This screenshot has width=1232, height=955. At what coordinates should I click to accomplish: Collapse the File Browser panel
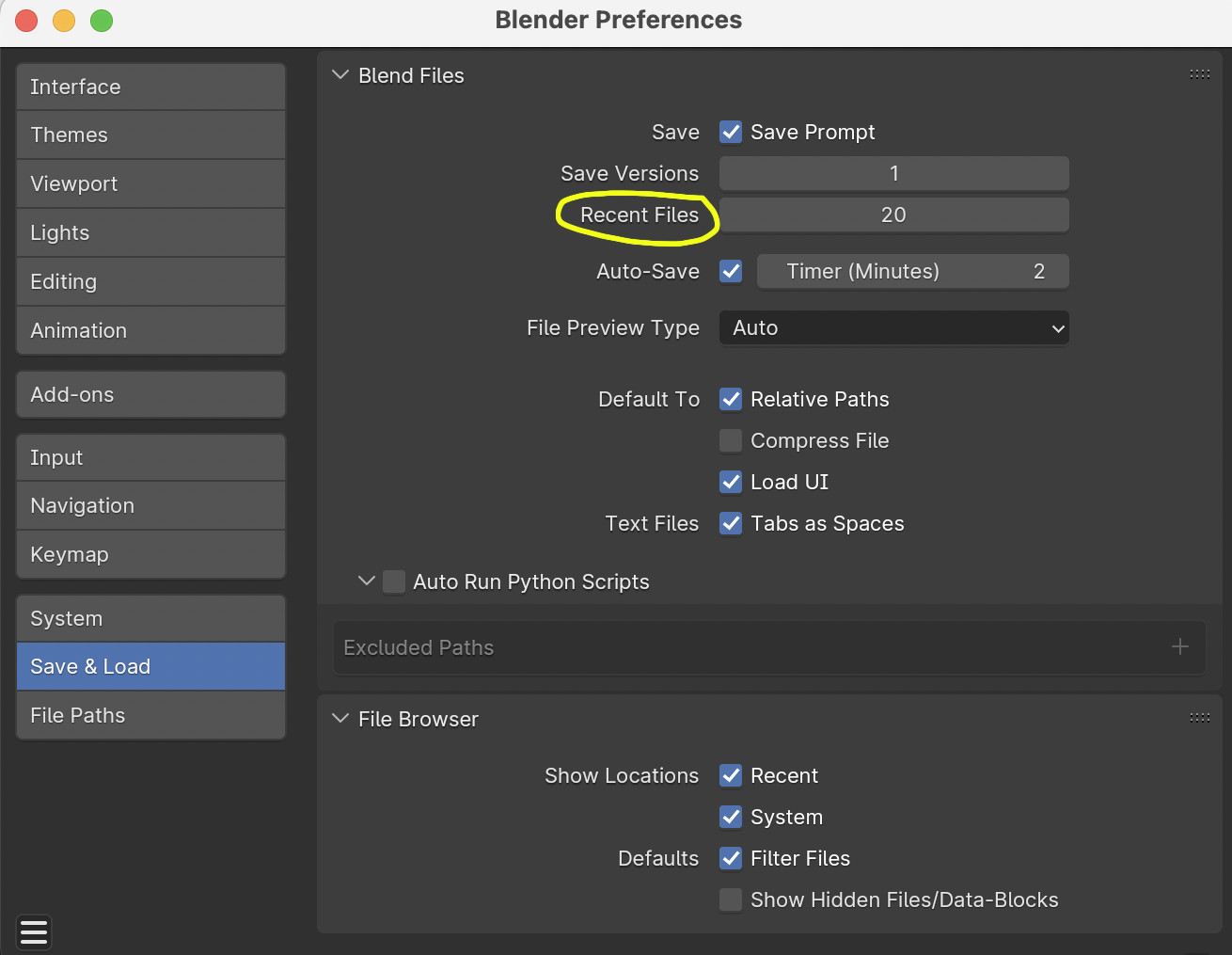click(340, 719)
